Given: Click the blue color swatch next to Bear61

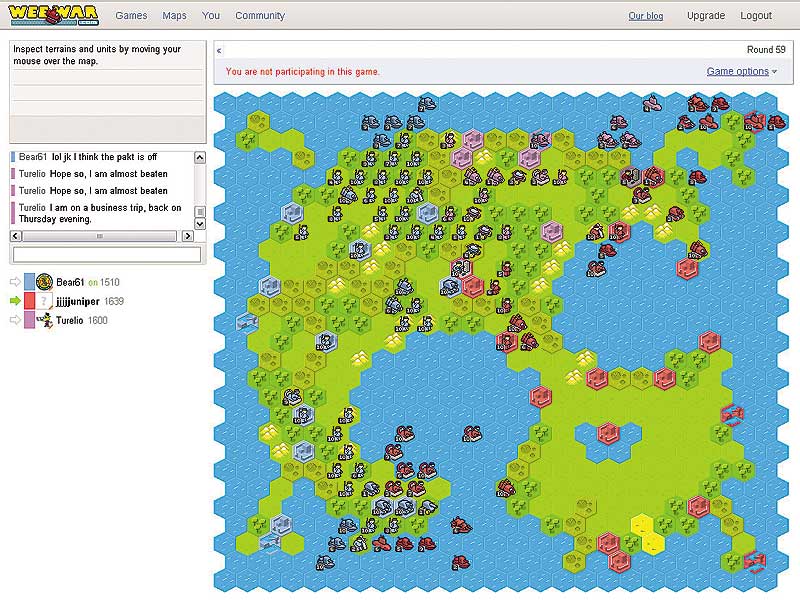Looking at the screenshot, I should [30, 282].
